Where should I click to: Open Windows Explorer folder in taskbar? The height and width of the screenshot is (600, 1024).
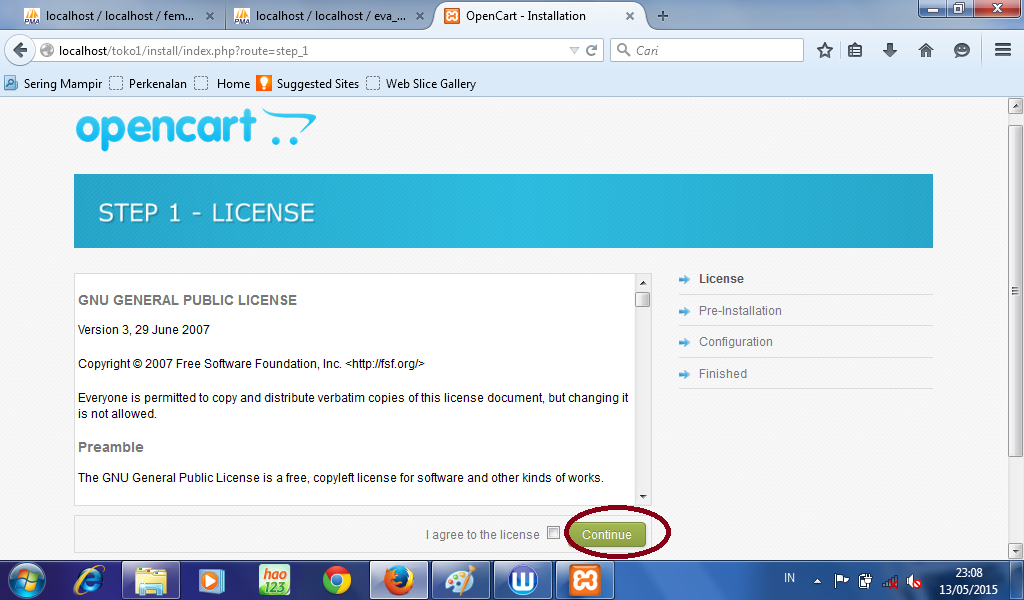(x=151, y=580)
